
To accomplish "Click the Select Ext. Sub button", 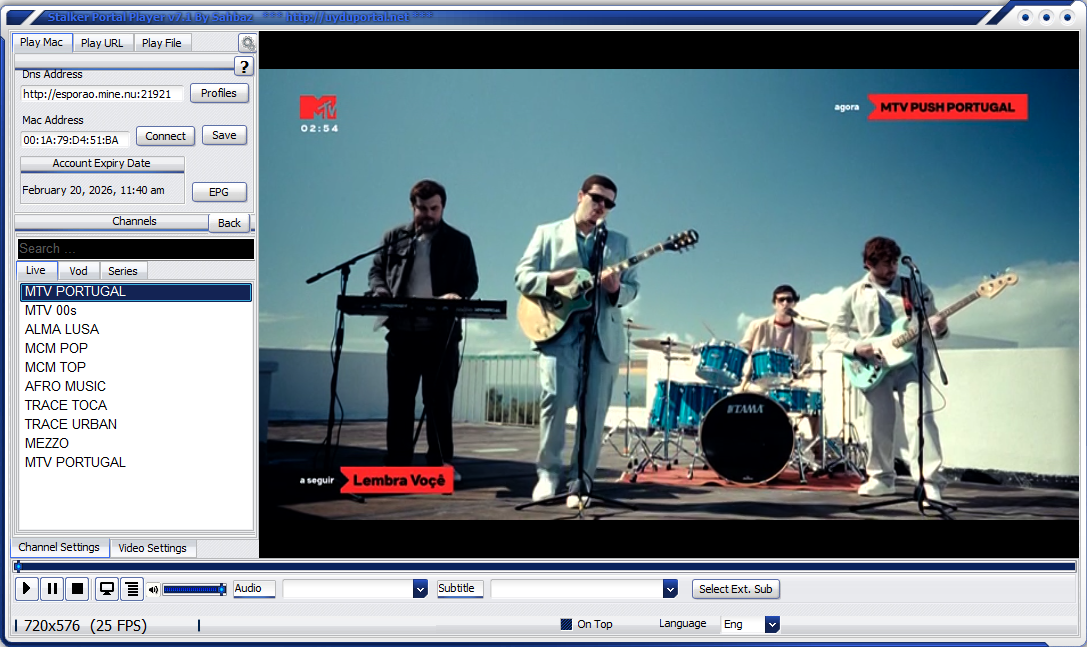I will [736, 589].
